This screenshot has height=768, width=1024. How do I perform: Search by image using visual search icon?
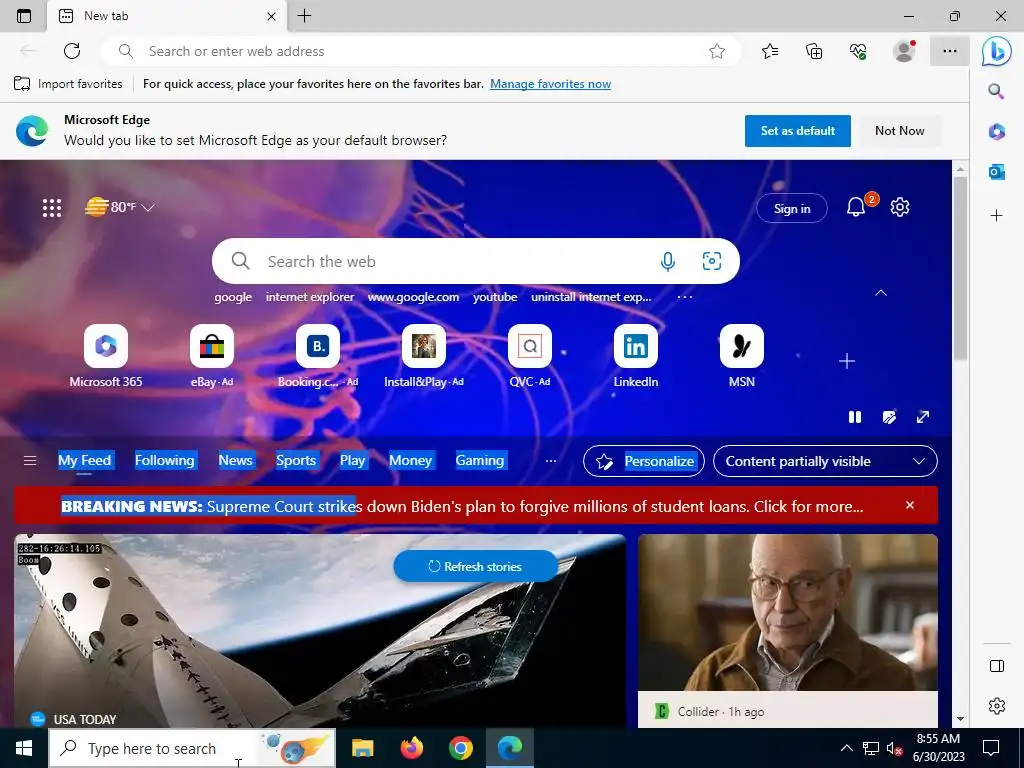(x=712, y=261)
